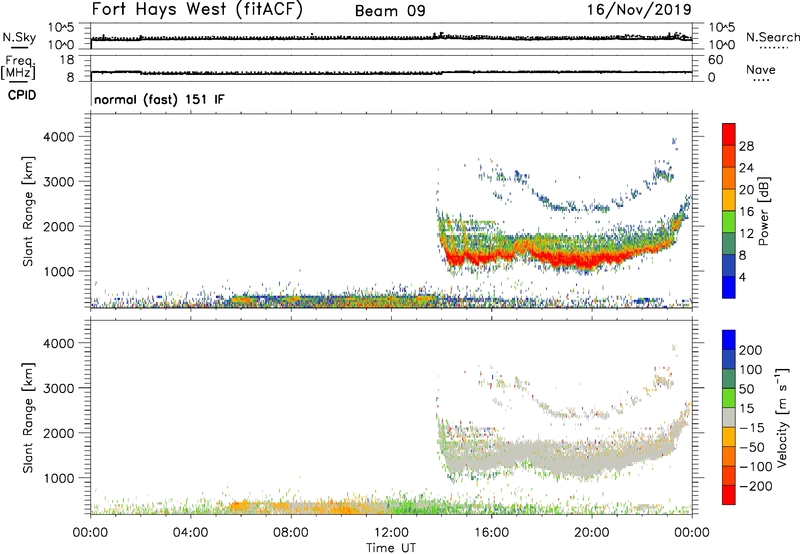Click the date '16/Nov/2019'
The width and height of the screenshot is (800, 554).
pos(639,9)
